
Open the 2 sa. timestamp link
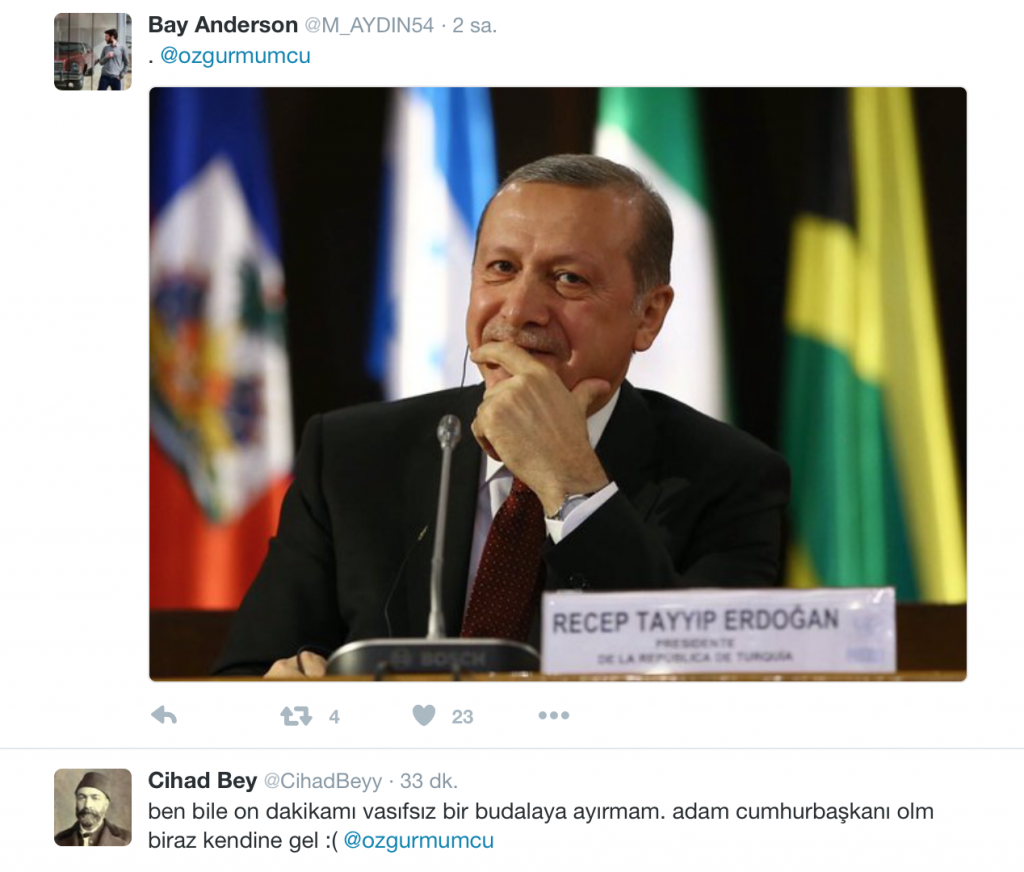point(475,25)
